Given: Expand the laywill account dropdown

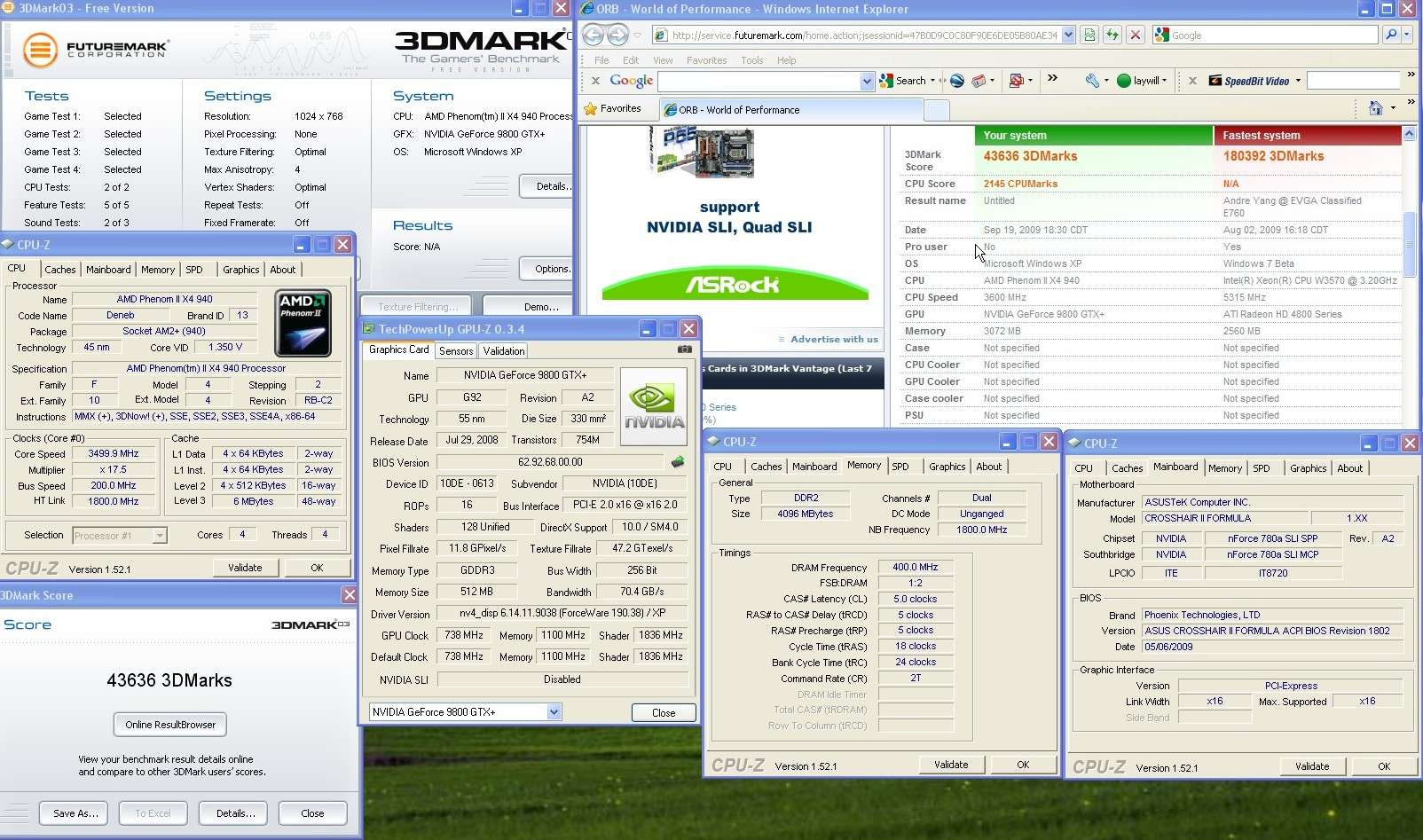Looking at the screenshot, I should click(x=1164, y=81).
